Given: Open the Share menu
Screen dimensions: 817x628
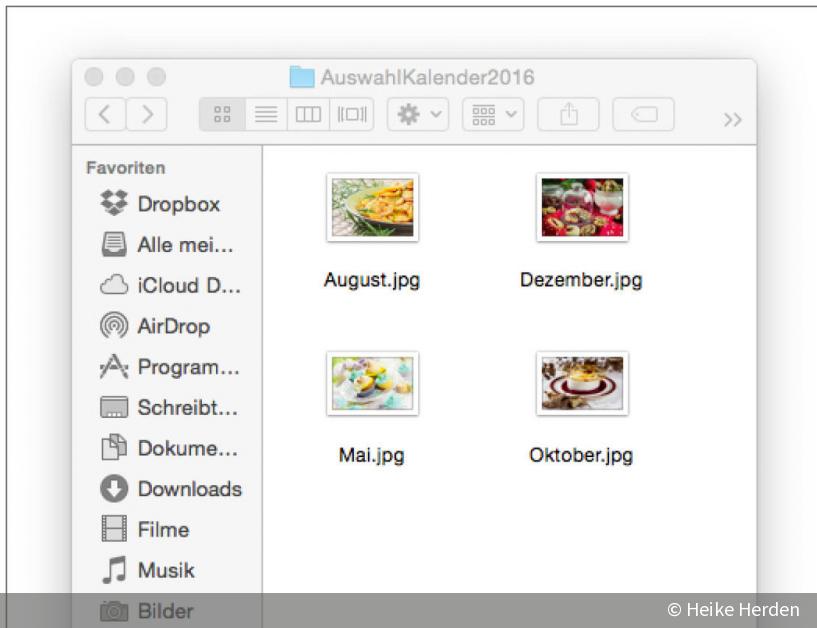Looking at the screenshot, I should click(x=568, y=113).
